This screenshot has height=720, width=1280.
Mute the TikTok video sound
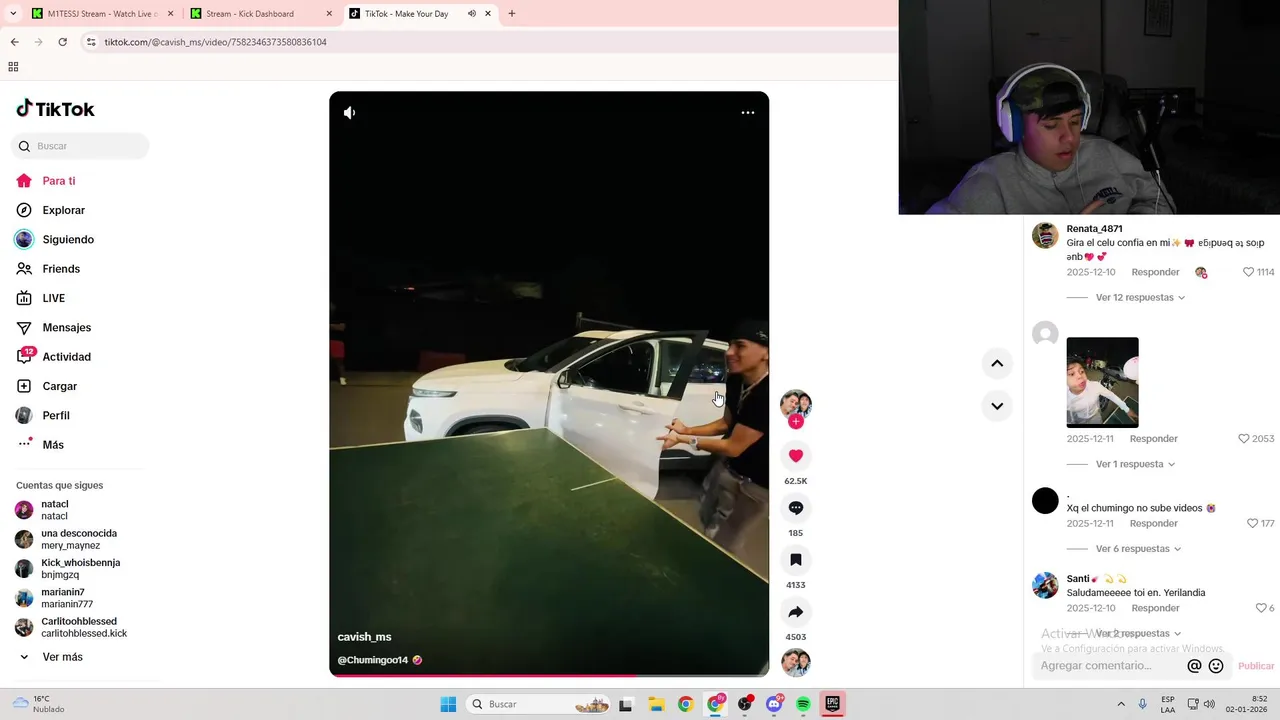click(x=349, y=113)
